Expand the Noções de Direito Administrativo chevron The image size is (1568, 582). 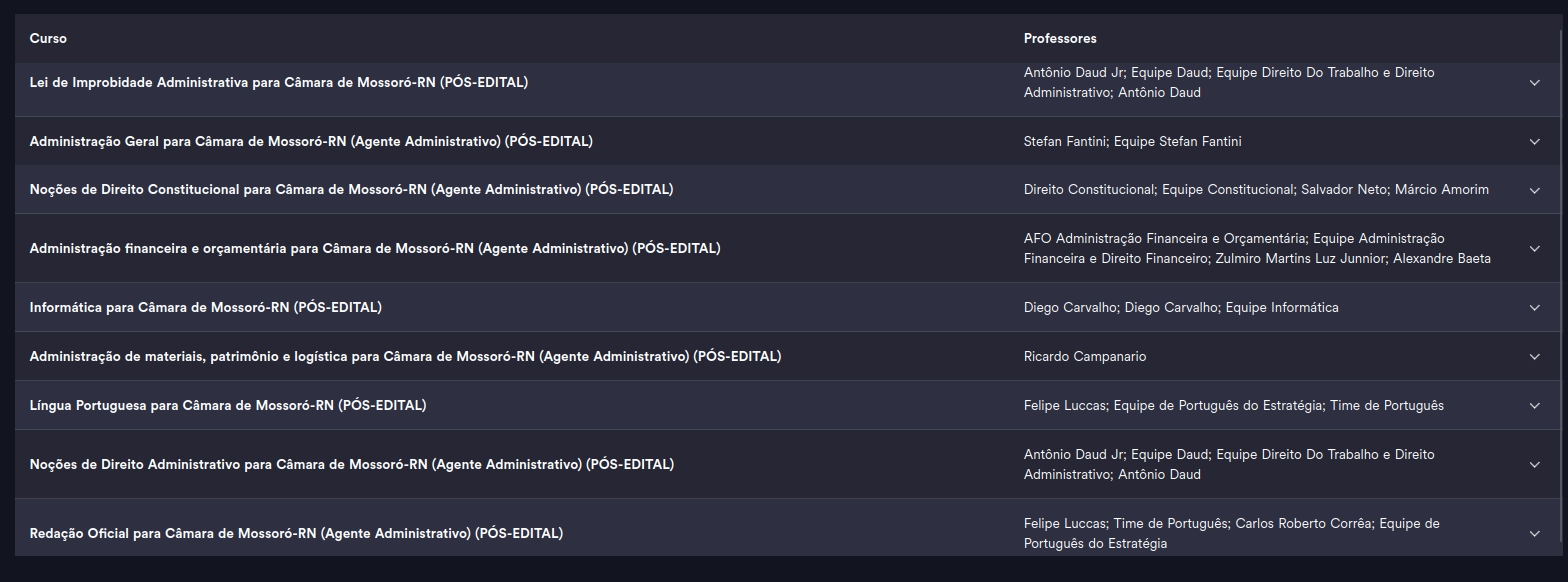[1534, 465]
